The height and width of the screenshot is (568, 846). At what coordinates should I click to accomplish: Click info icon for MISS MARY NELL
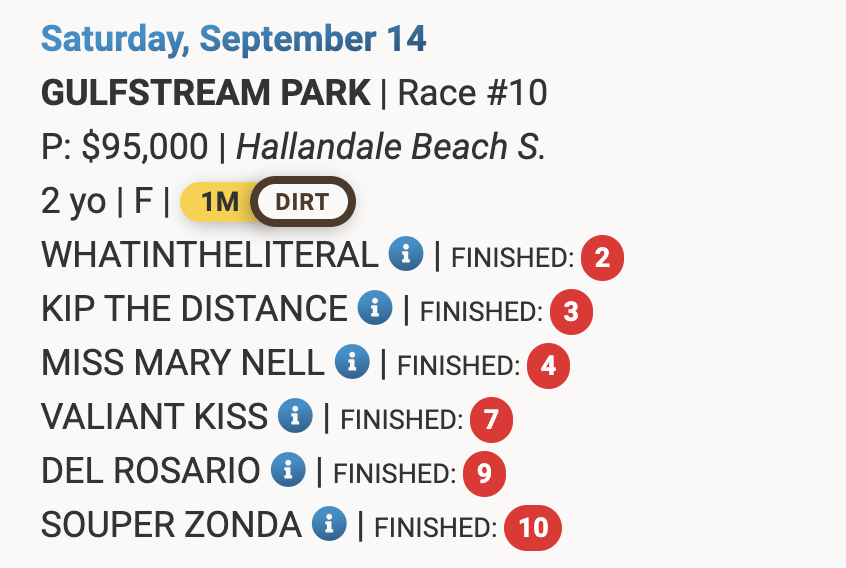[x=351, y=363]
